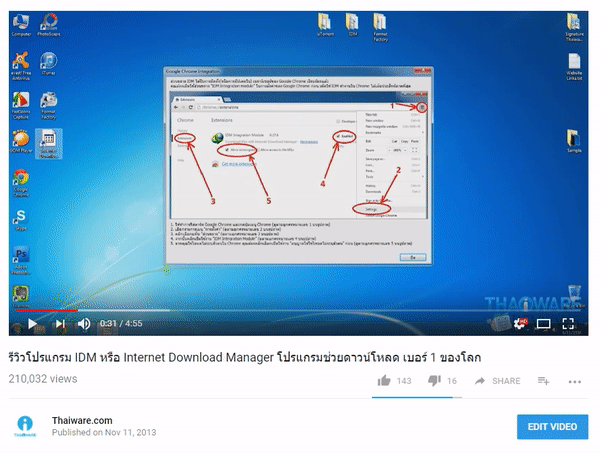This screenshot has width=600, height=453.
Task: Select the Google Chrome desktop icon
Action: click(x=21, y=183)
